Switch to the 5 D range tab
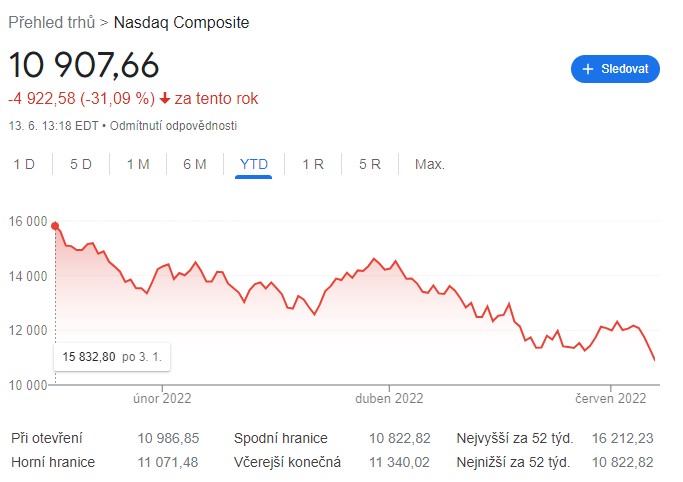The height and width of the screenshot is (482, 683). pos(81,164)
